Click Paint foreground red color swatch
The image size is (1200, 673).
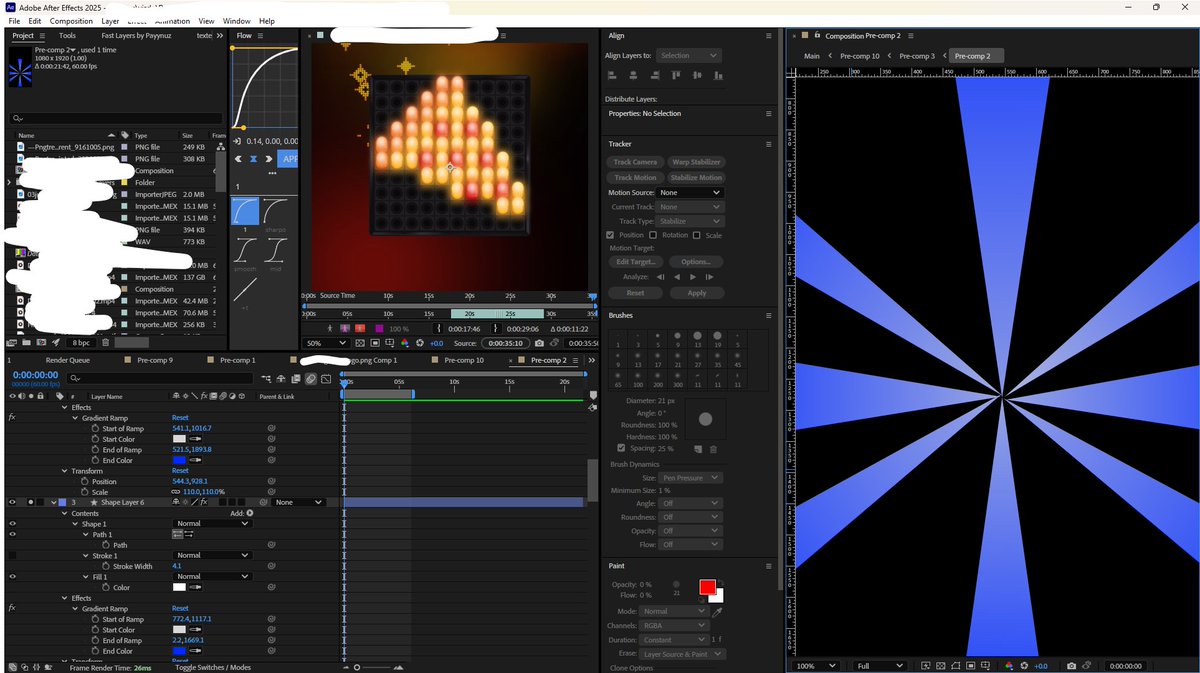pos(707,587)
